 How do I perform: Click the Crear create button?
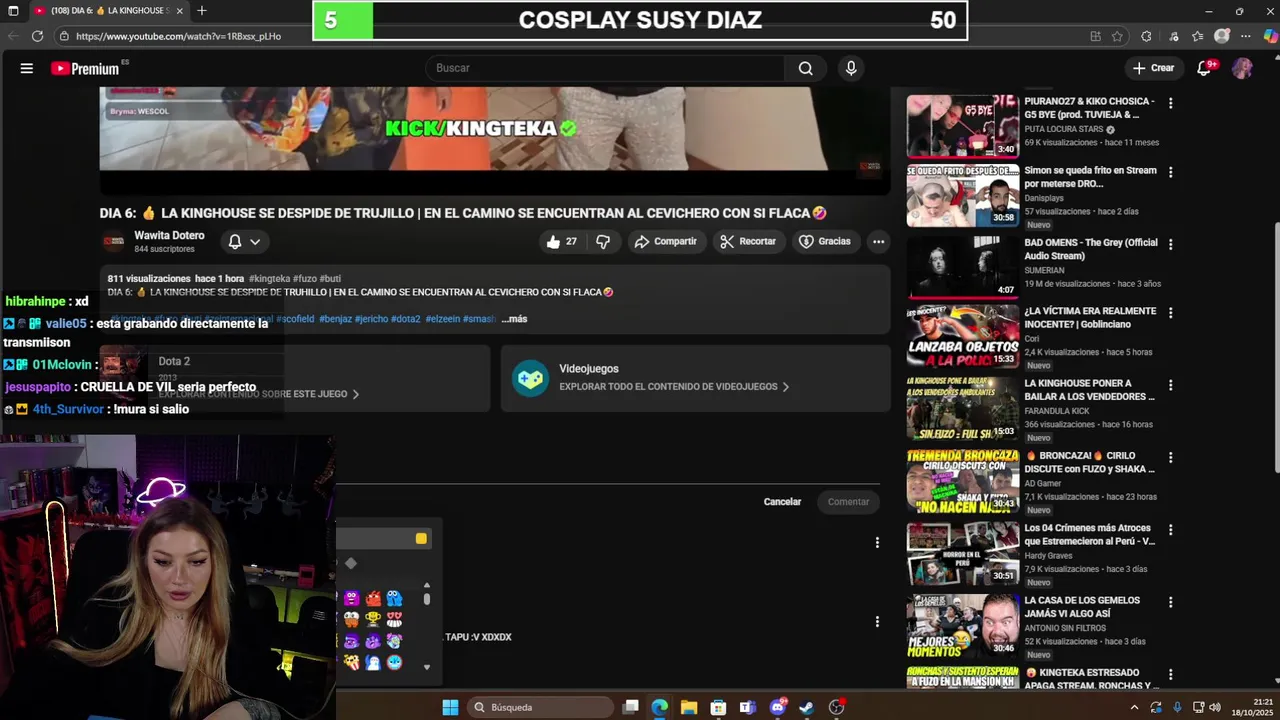[x=1153, y=68]
